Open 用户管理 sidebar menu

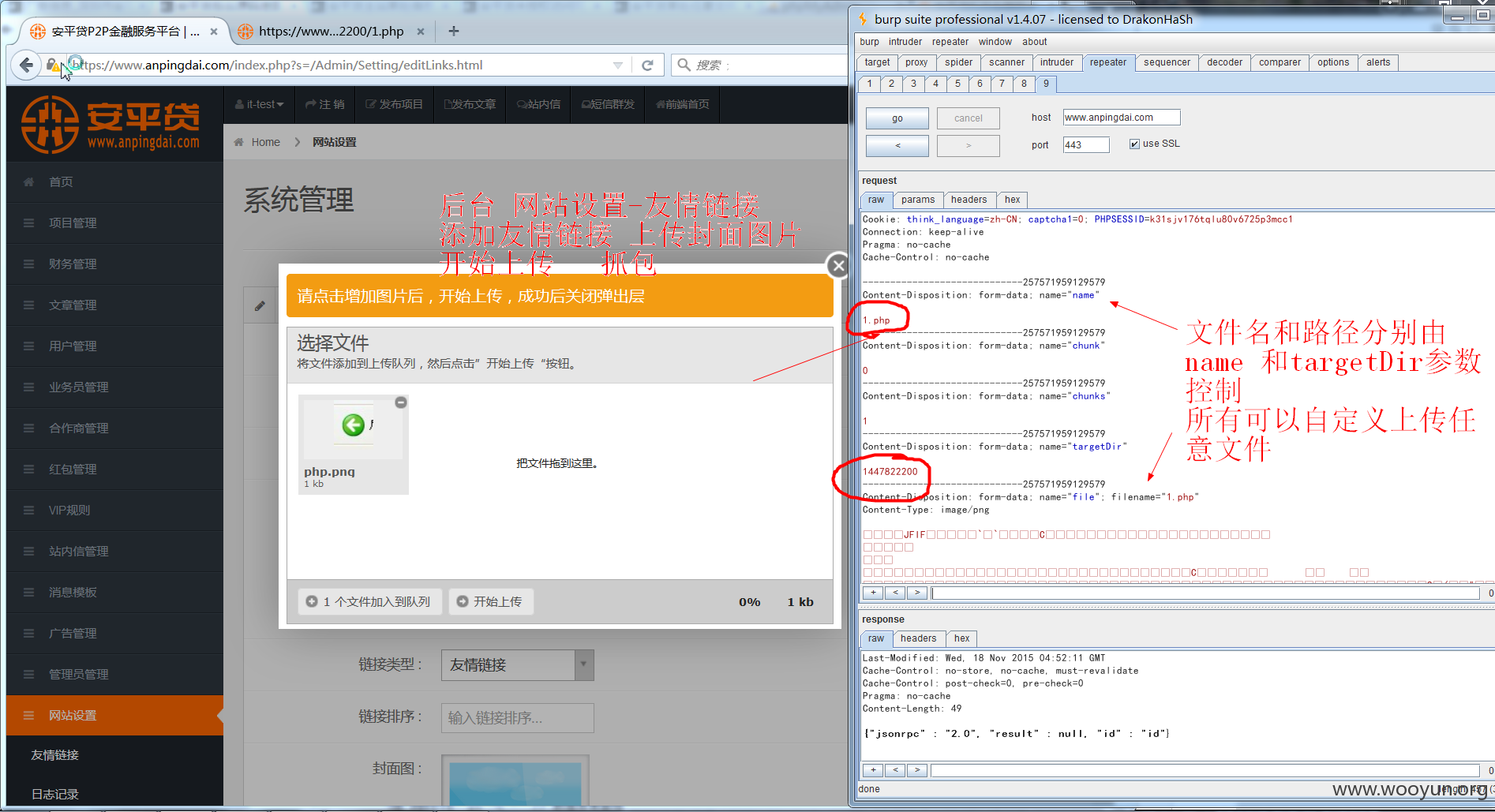(114, 346)
